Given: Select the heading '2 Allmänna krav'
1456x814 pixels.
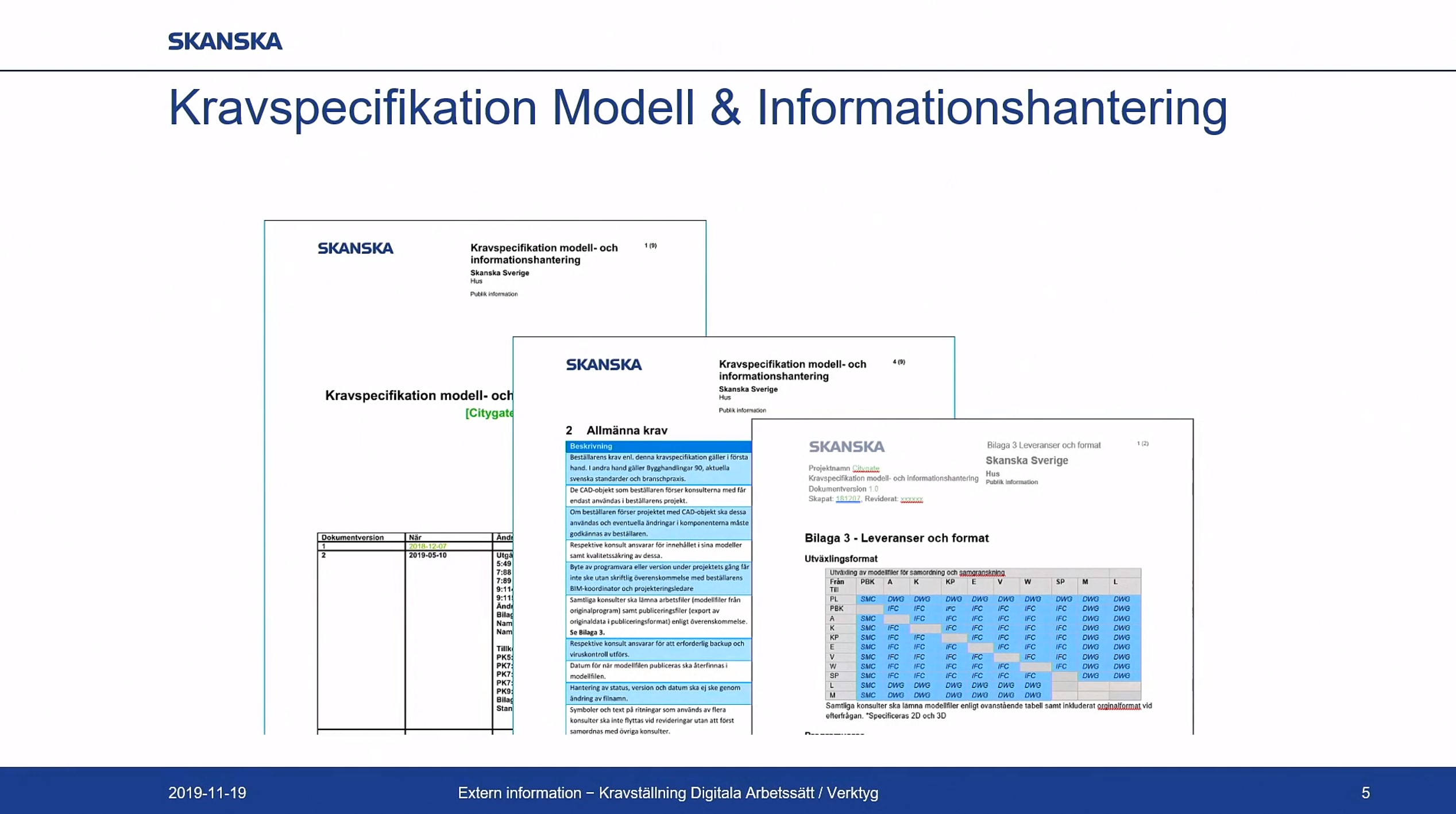Looking at the screenshot, I should [616, 430].
